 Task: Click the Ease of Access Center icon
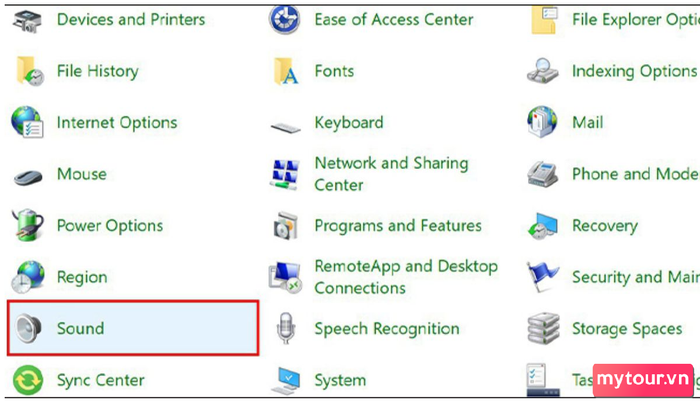[x=284, y=20]
